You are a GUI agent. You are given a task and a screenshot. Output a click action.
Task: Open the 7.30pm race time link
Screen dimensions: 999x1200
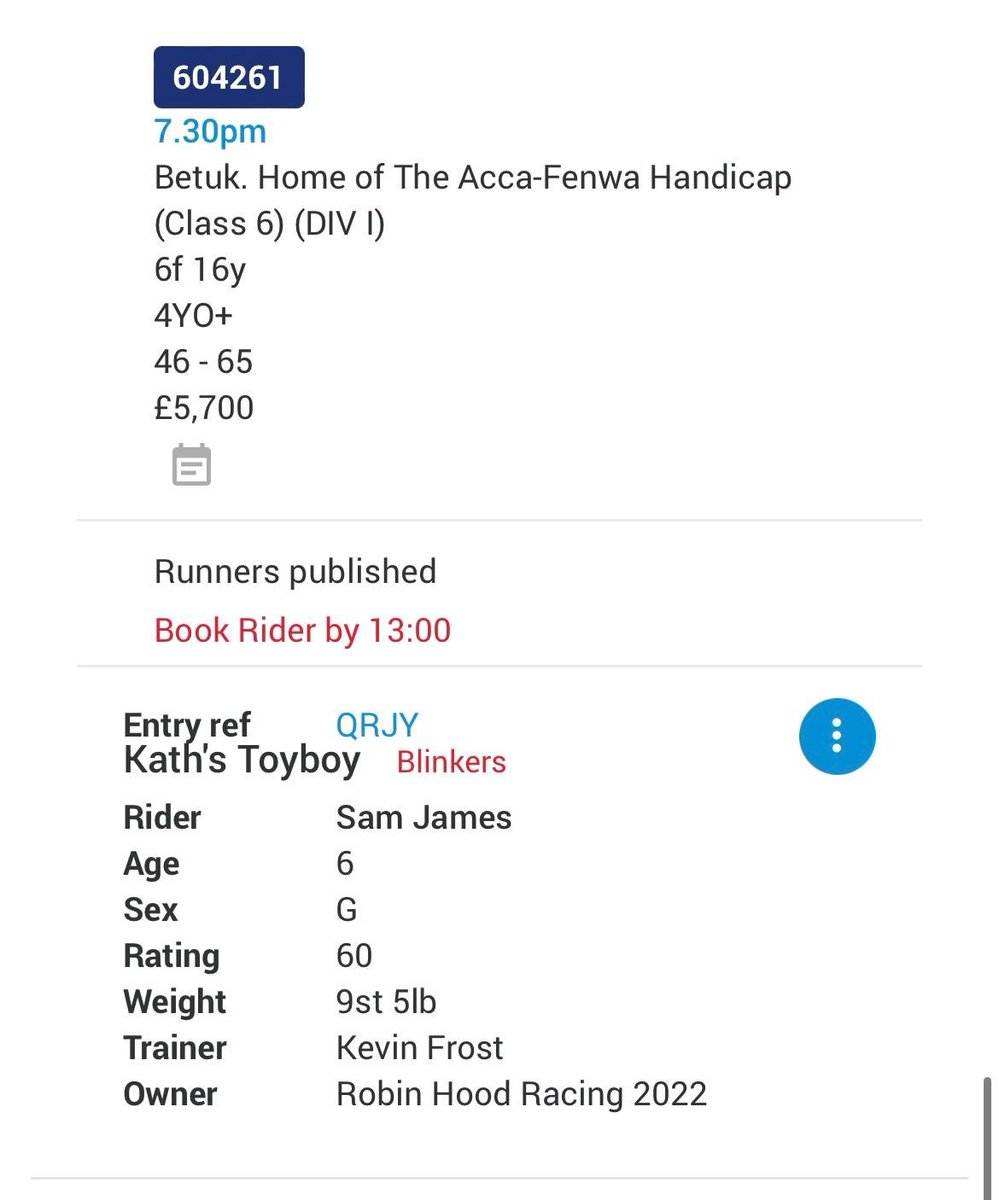click(210, 131)
